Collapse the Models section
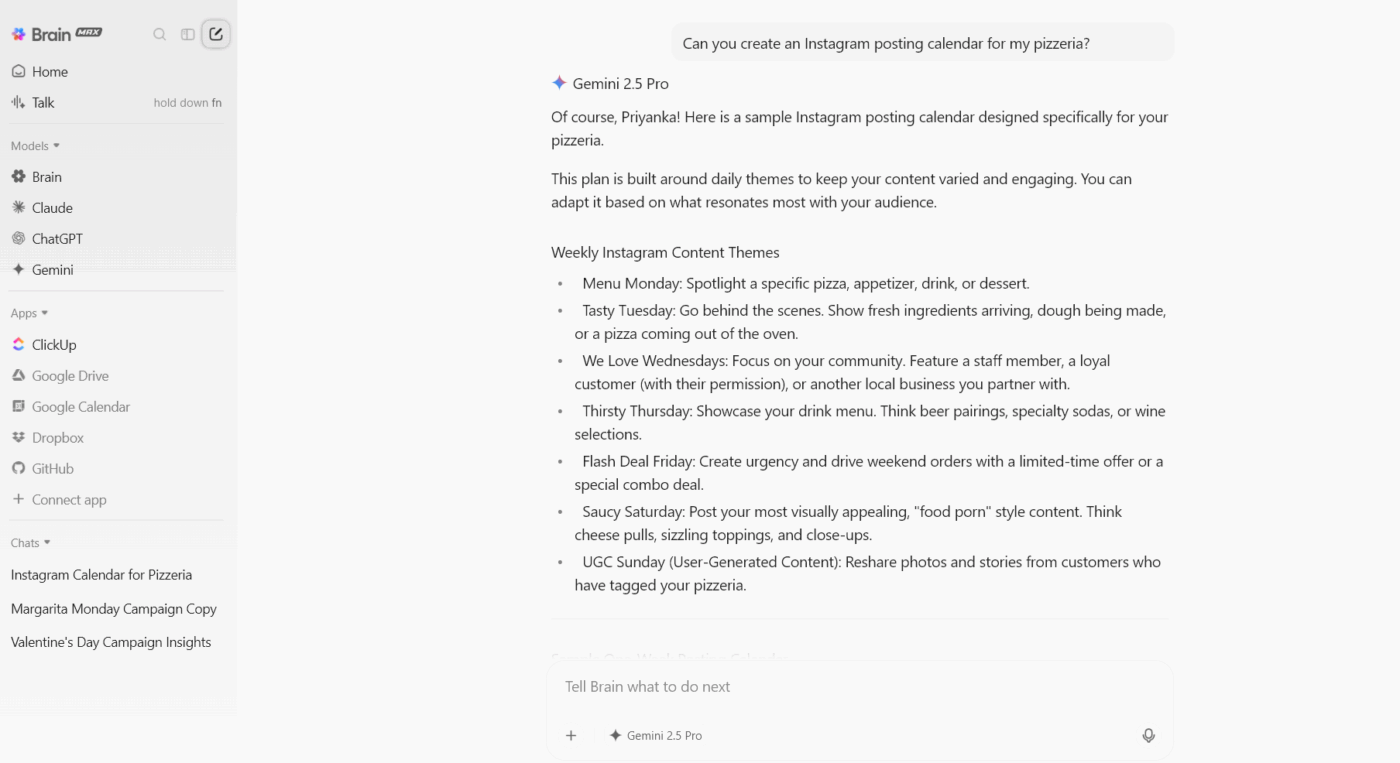This screenshot has width=1400, height=763. click(34, 145)
